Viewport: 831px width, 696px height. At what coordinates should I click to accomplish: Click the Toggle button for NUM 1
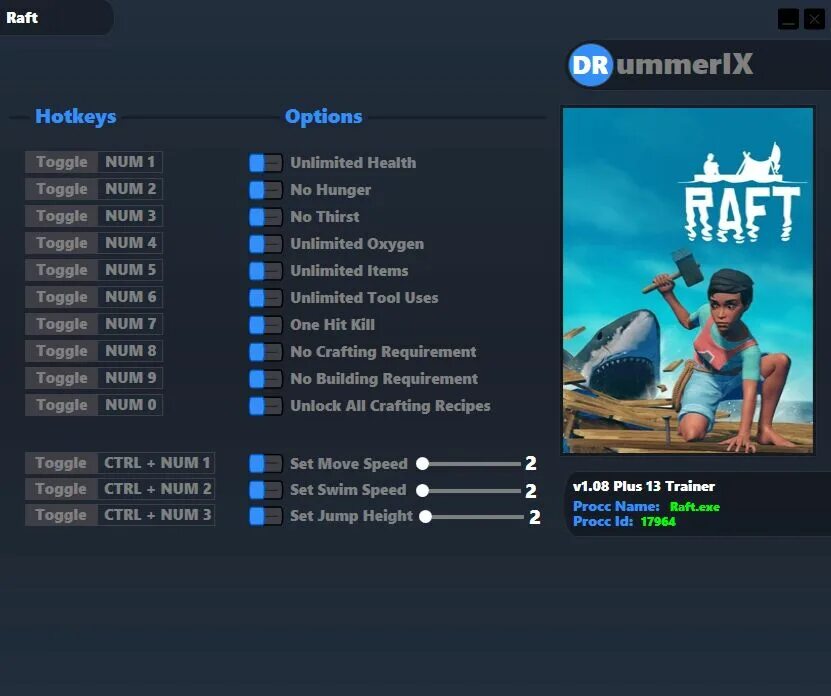[x=61, y=162]
